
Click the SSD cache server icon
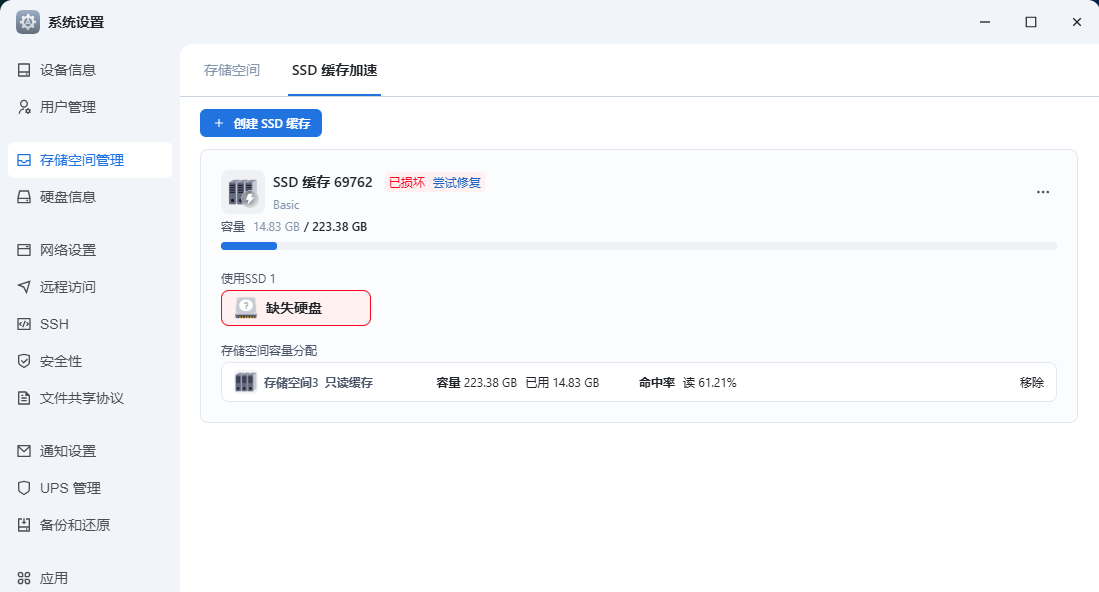[243, 192]
